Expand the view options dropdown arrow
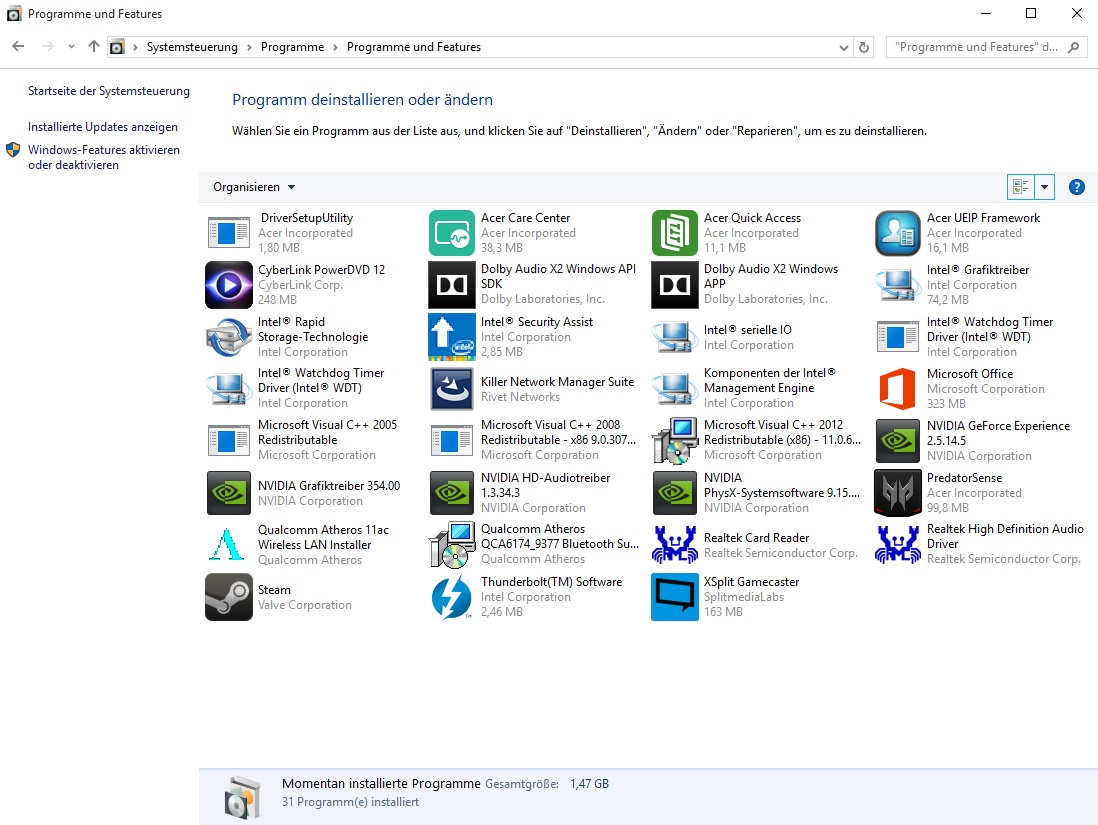Screen dimensions: 1098x825 pos(1044,187)
